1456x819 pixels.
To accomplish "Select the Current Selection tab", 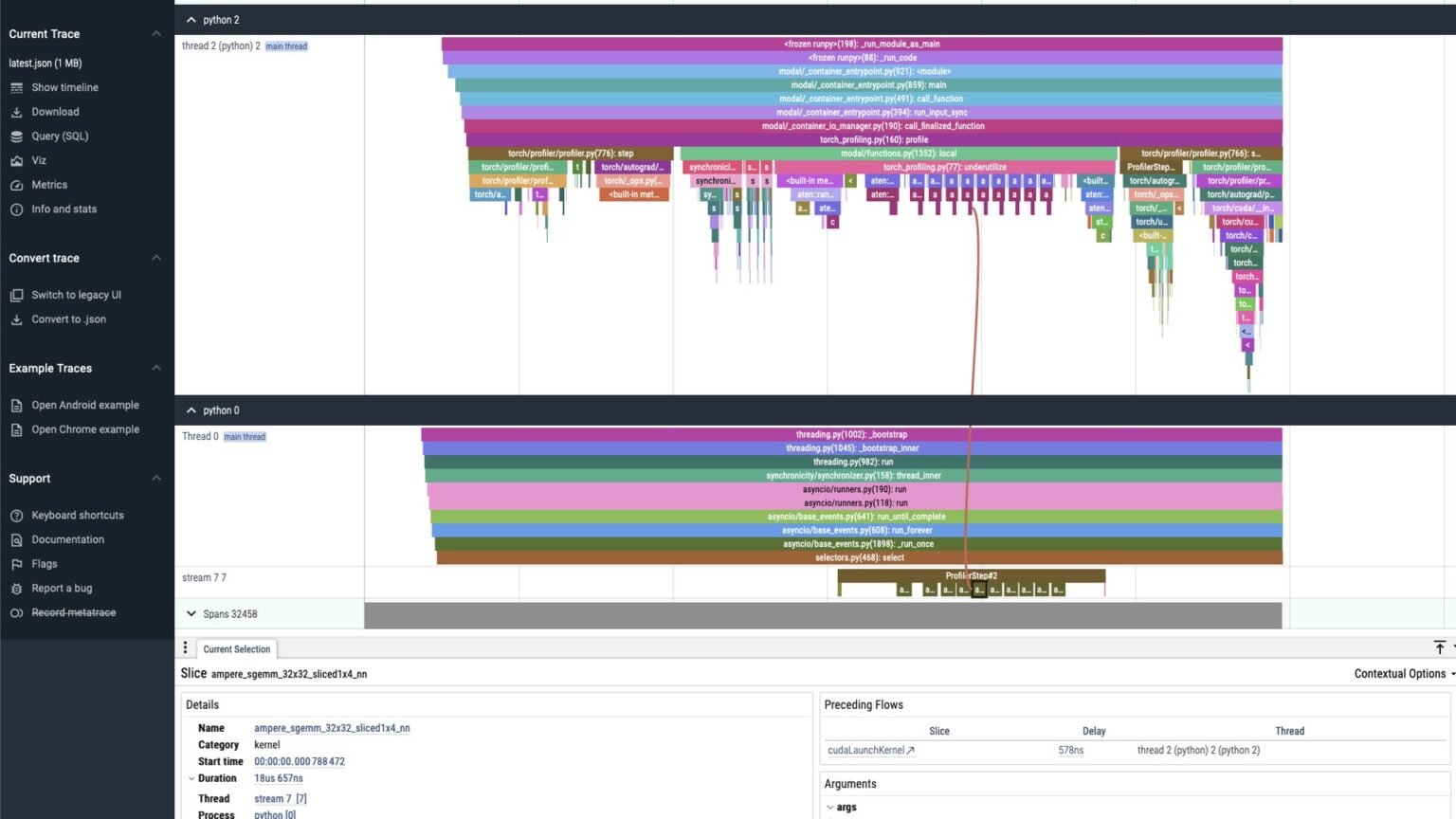I will (x=237, y=649).
